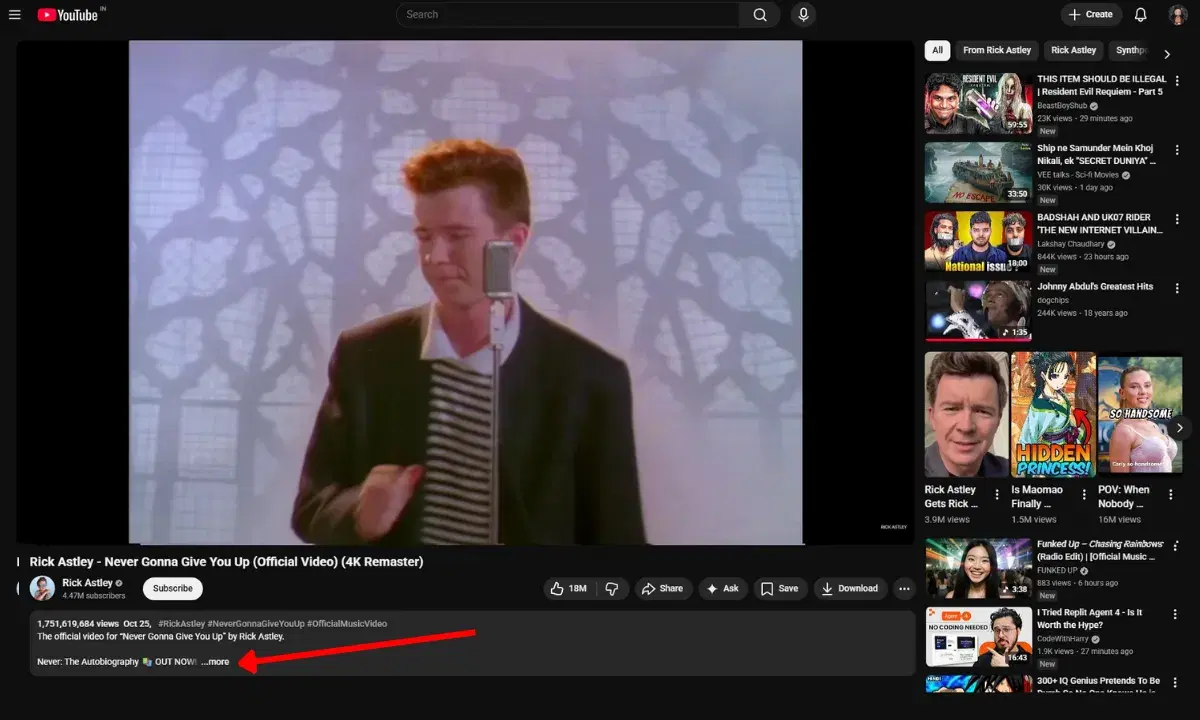Click the #RickAstley hashtag

[x=182, y=624]
